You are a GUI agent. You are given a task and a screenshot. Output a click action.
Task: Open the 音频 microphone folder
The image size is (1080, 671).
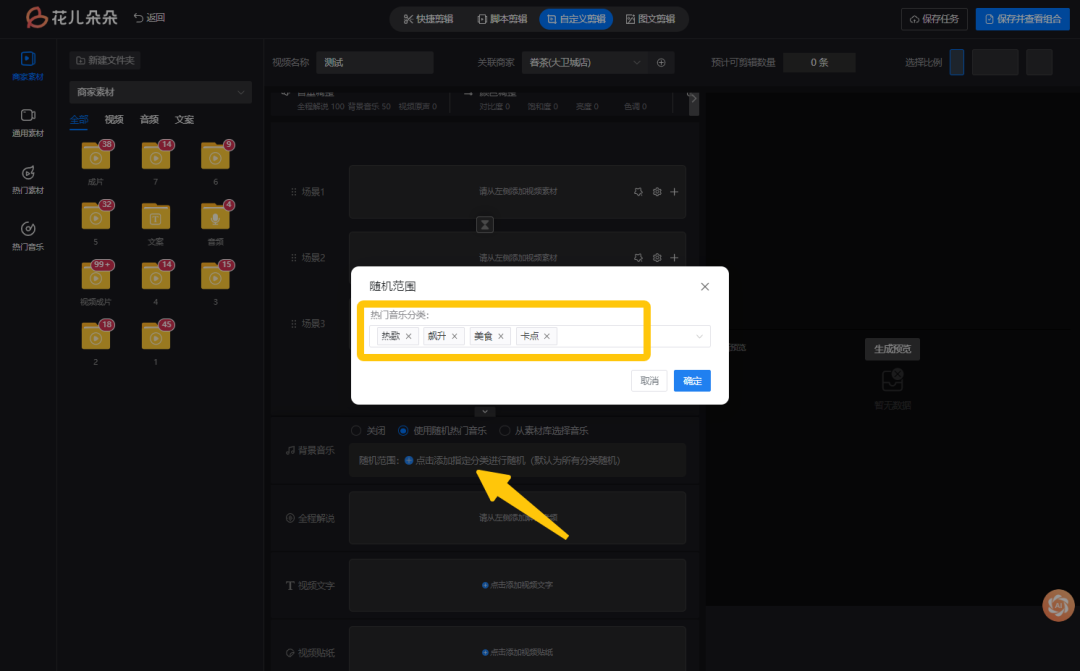[x=216, y=216]
